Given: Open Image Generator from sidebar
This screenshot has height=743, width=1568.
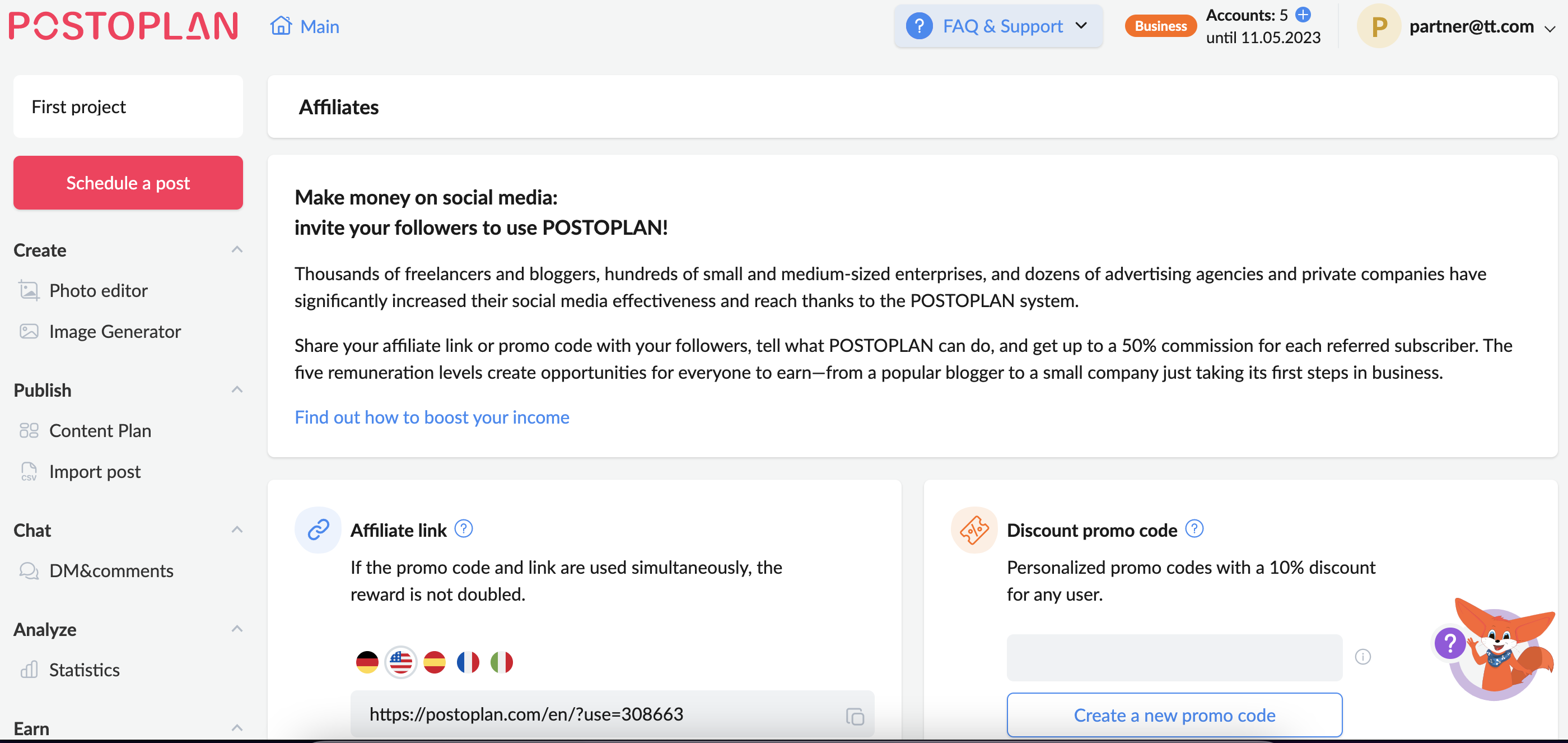Looking at the screenshot, I should click(115, 331).
